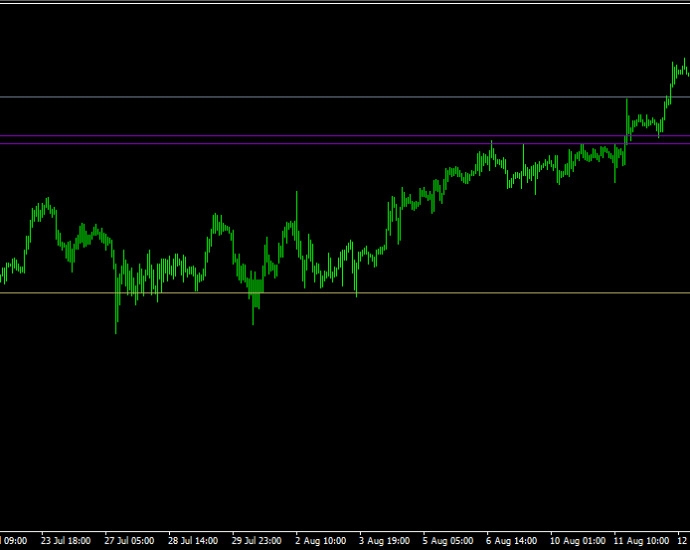This screenshot has width=690, height=550.
Task: Click the 11 Aug 10:00 time label
Action: [641, 540]
